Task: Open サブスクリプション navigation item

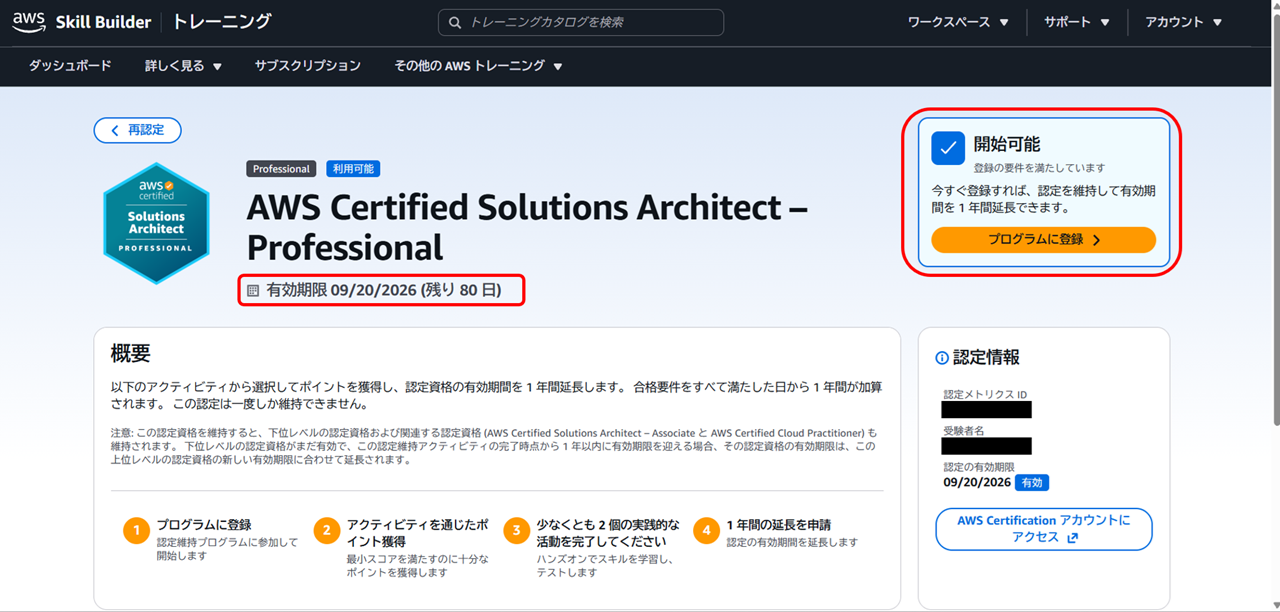Action: point(307,66)
